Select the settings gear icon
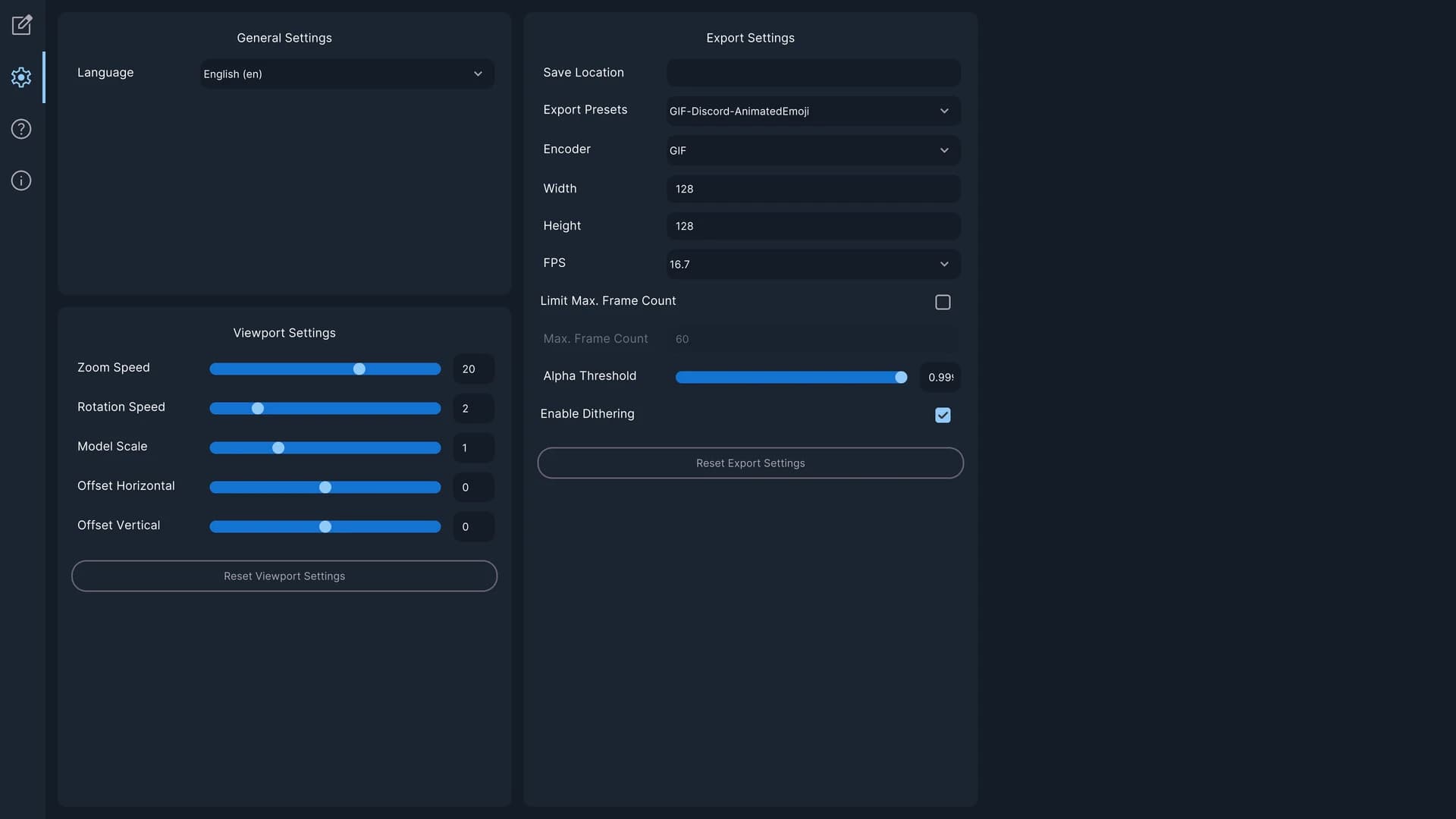The width and height of the screenshot is (1456, 819). coord(20,77)
